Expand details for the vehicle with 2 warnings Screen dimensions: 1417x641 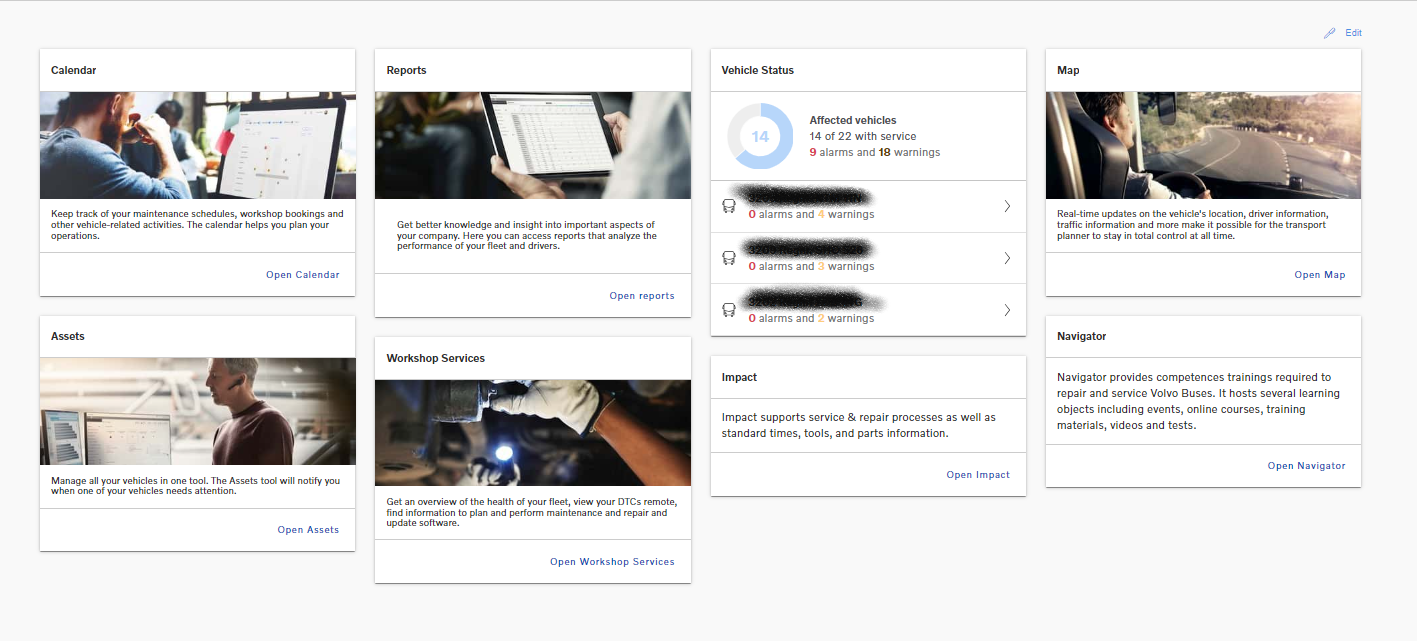pos(1007,309)
